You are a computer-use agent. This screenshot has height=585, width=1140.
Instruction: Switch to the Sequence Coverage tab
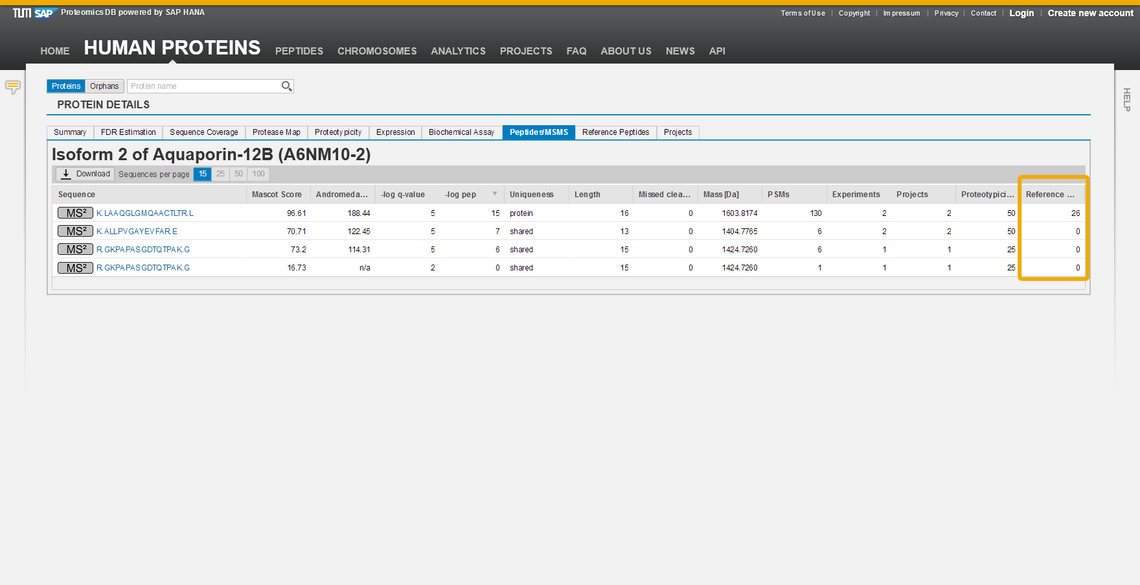pyautogui.click(x=204, y=131)
